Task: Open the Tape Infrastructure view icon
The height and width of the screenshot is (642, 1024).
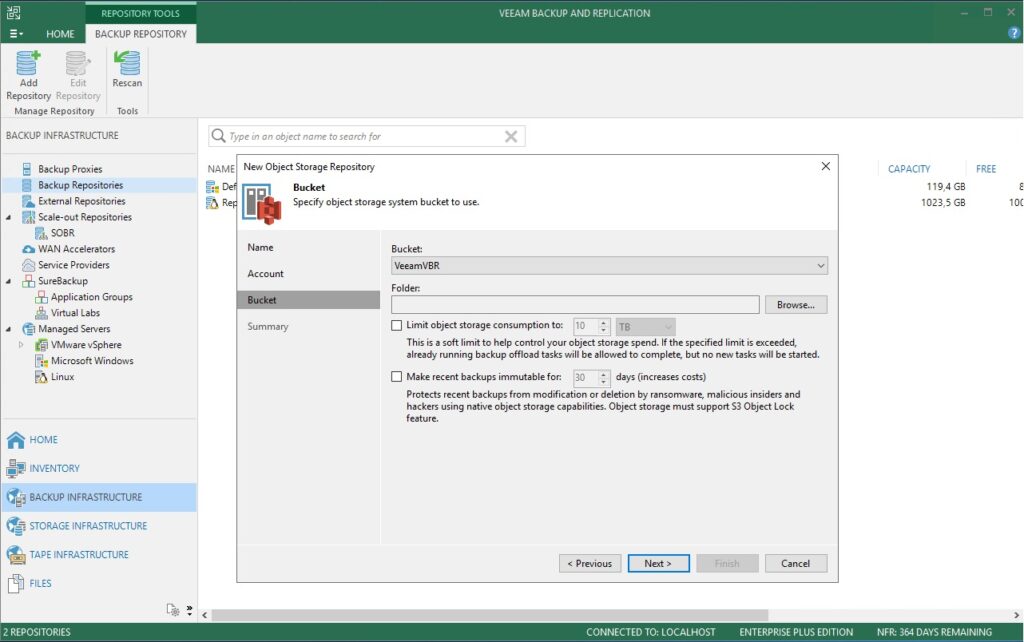Action: point(16,554)
